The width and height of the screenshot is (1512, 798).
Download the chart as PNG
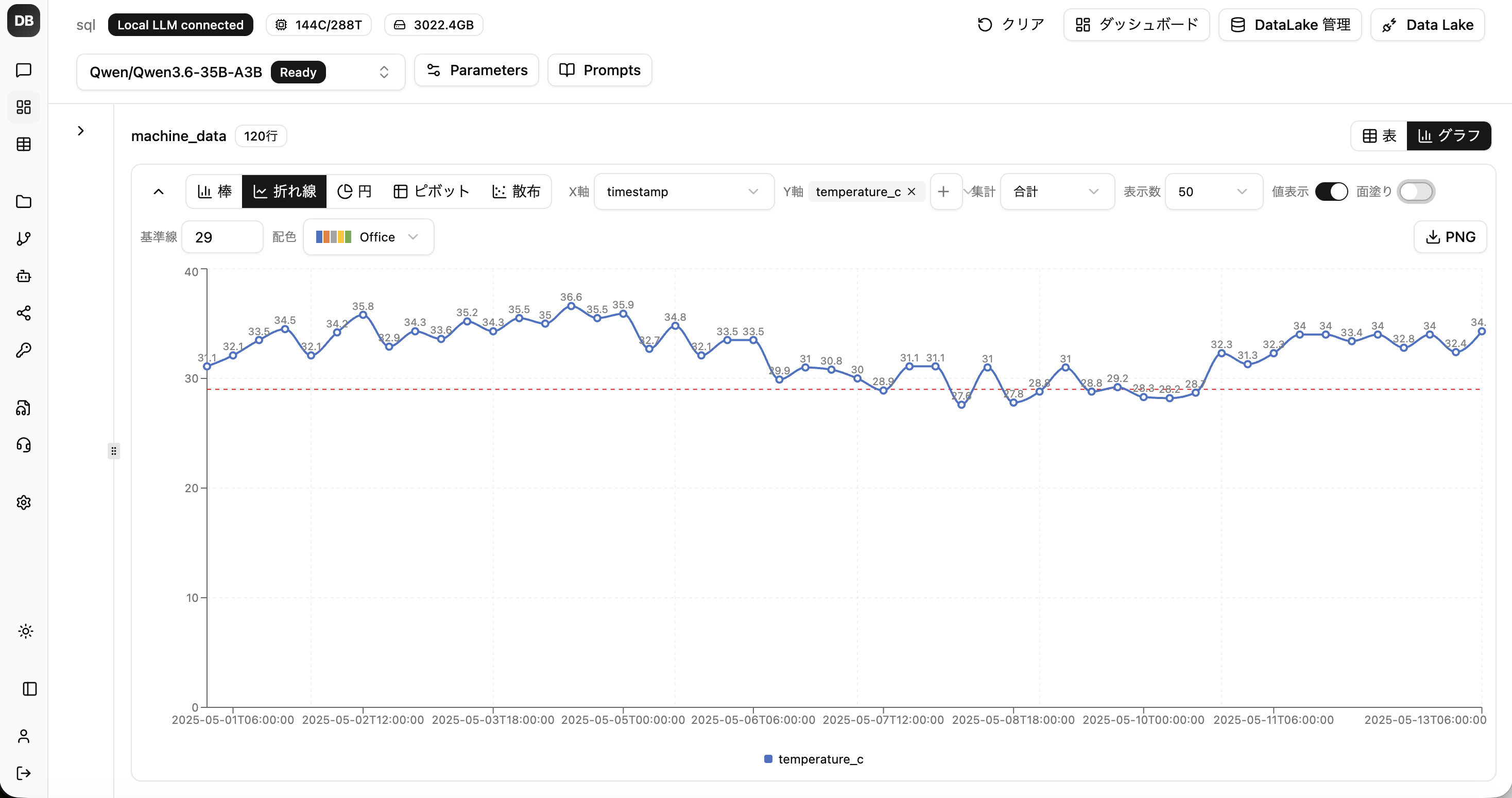point(1450,236)
